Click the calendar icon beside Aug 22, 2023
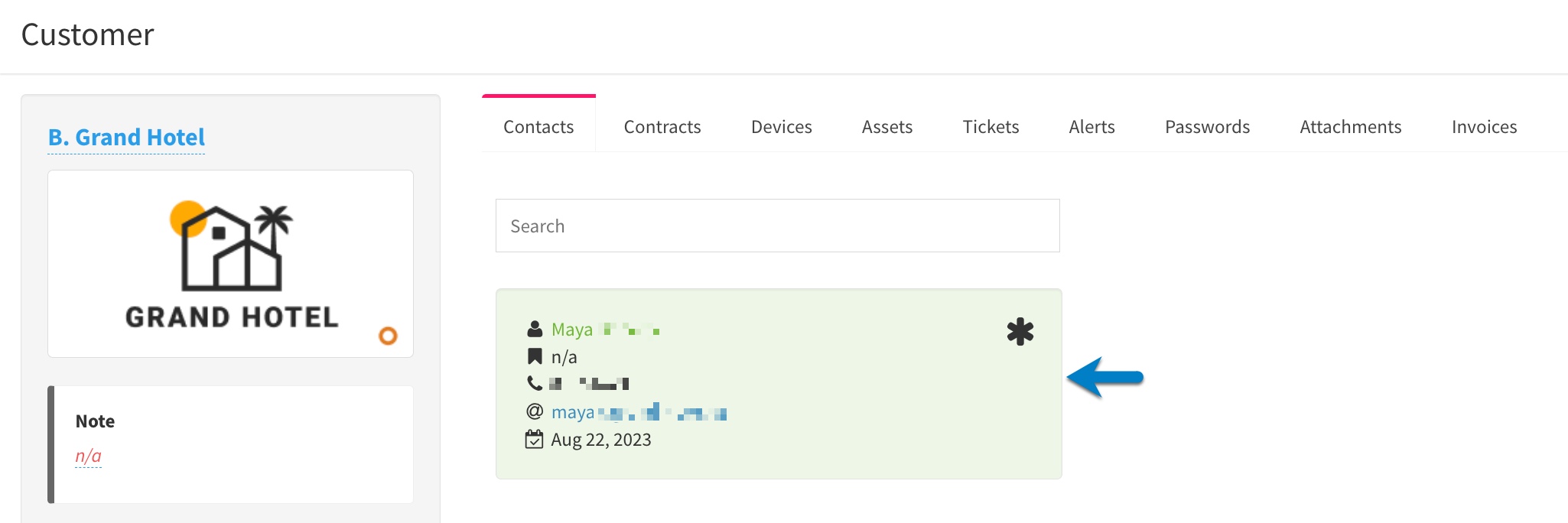Viewport: 1568px width, 523px height. pyautogui.click(x=534, y=440)
